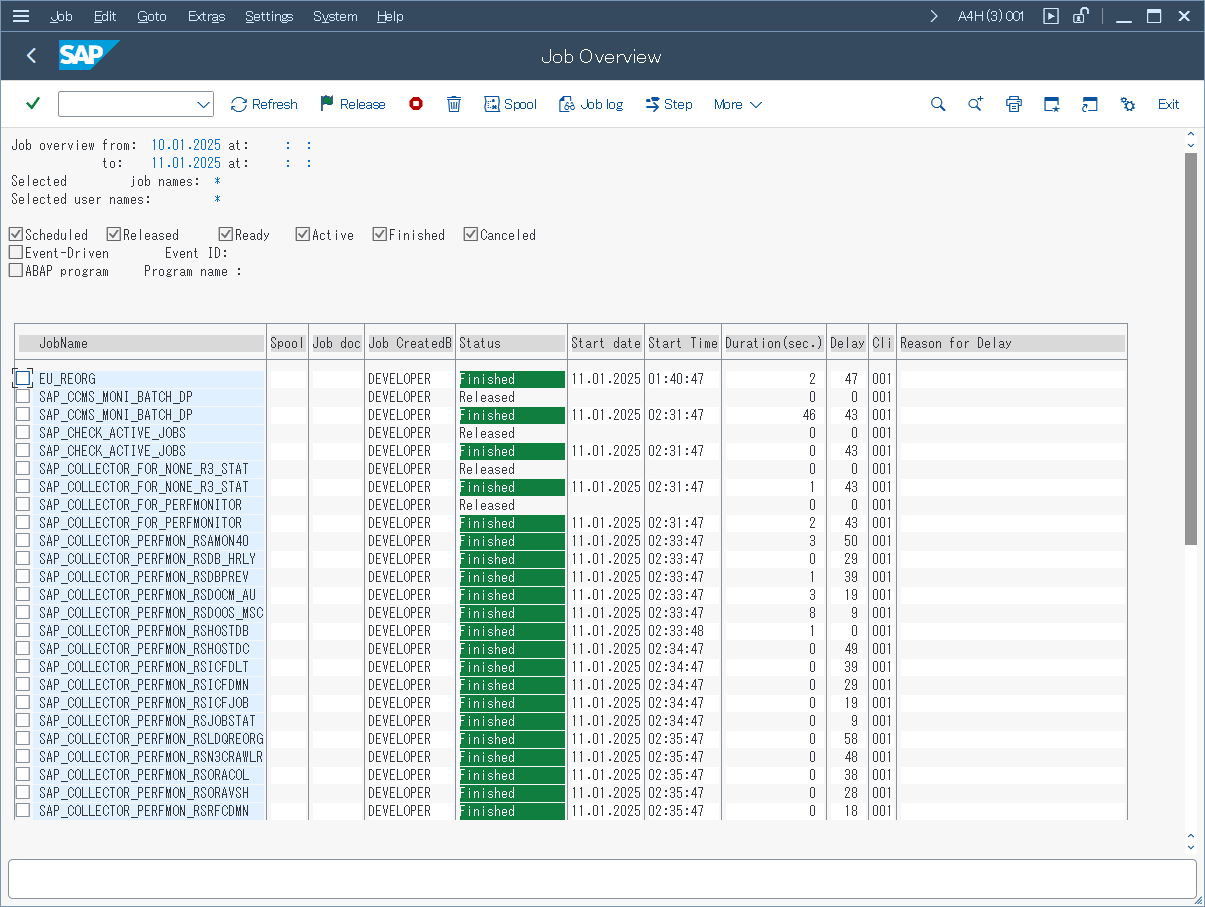This screenshot has width=1205, height=907.
Task: Go back using the left arrow icon
Action: [32, 56]
